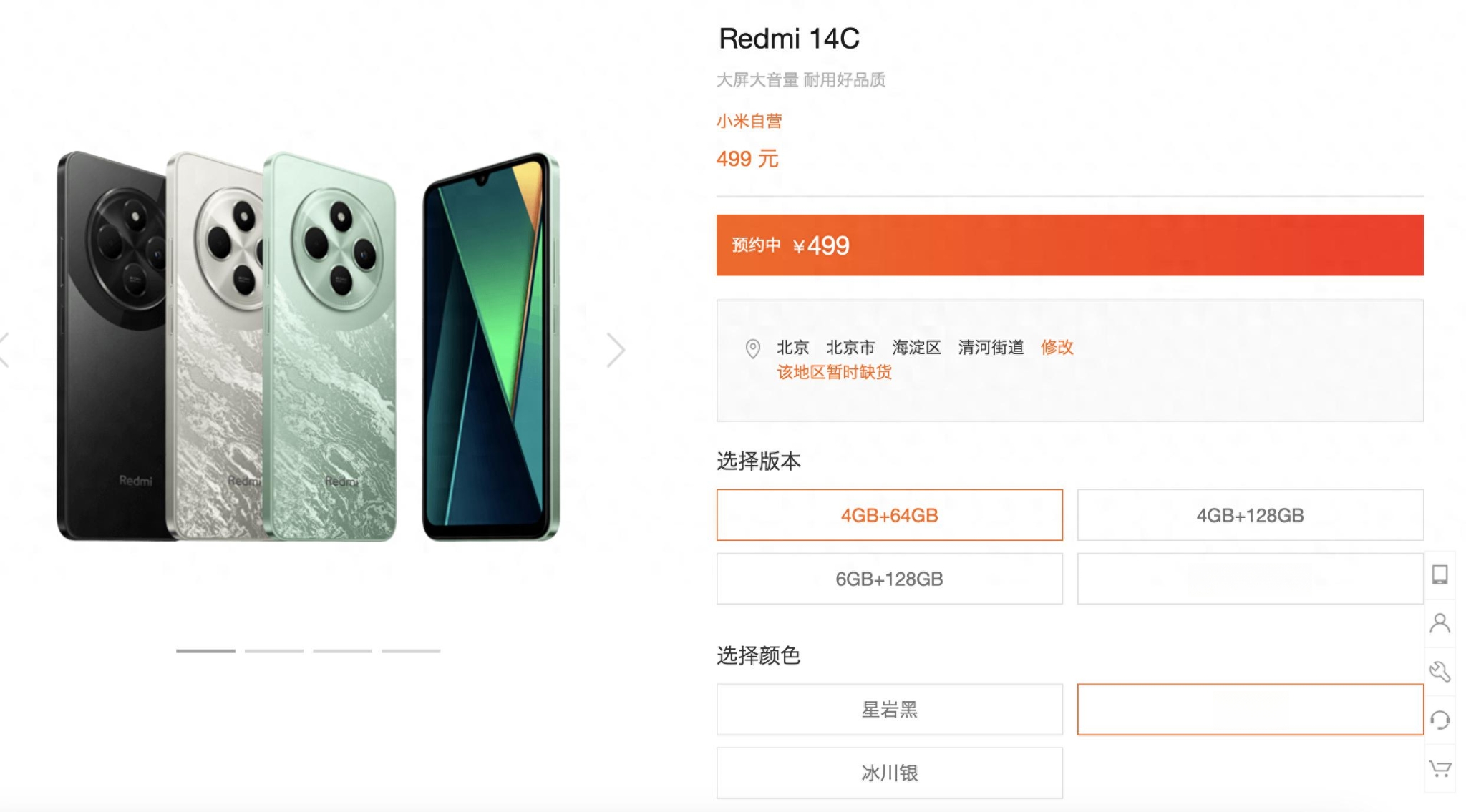
Task: Select the highlighted blank color option box
Action: click(x=1250, y=710)
